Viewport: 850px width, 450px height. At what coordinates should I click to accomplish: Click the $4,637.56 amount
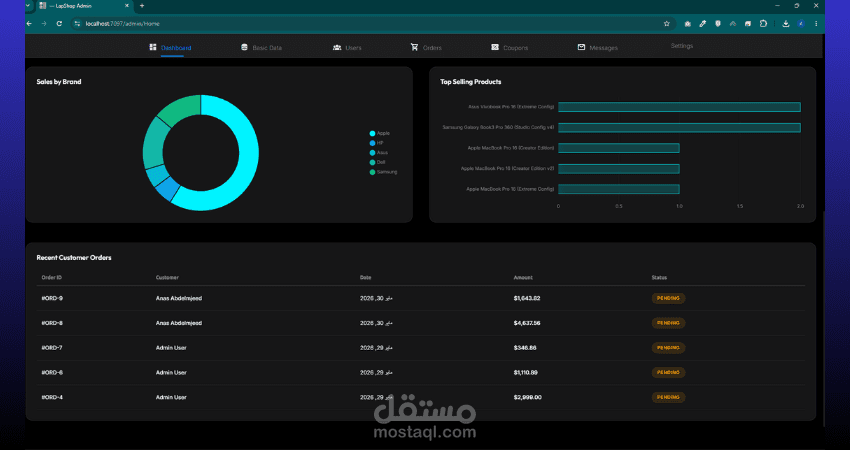pos(527,323)
